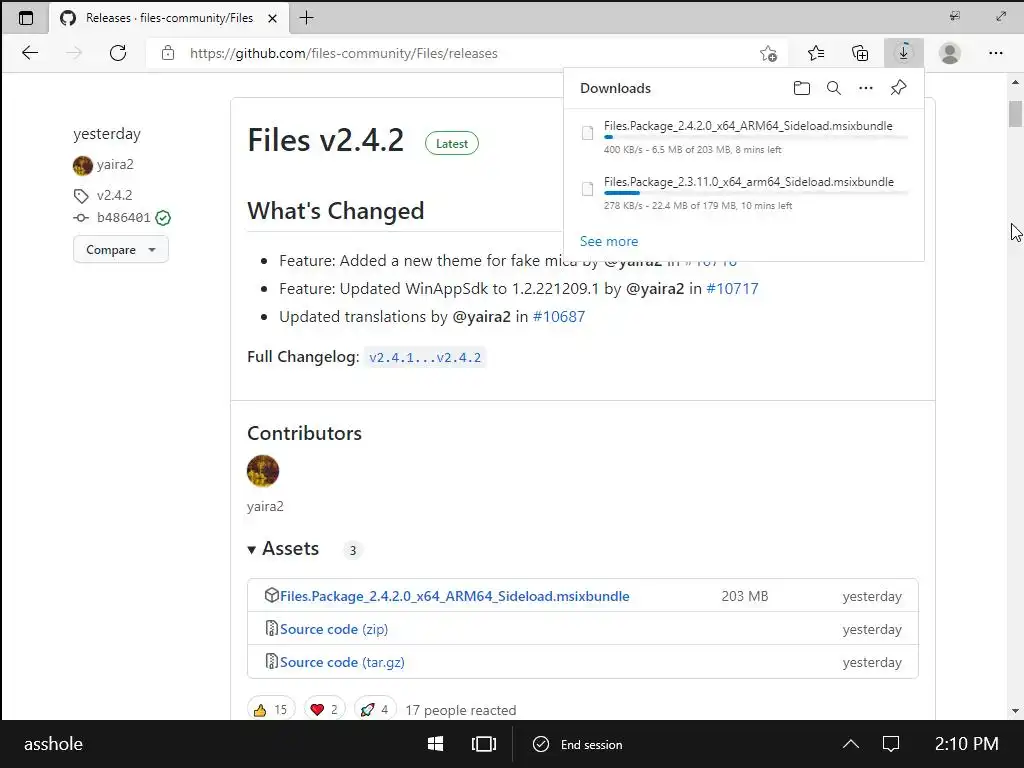Pin the Downloads panel

pyautogui.click(x=899, y=88)
